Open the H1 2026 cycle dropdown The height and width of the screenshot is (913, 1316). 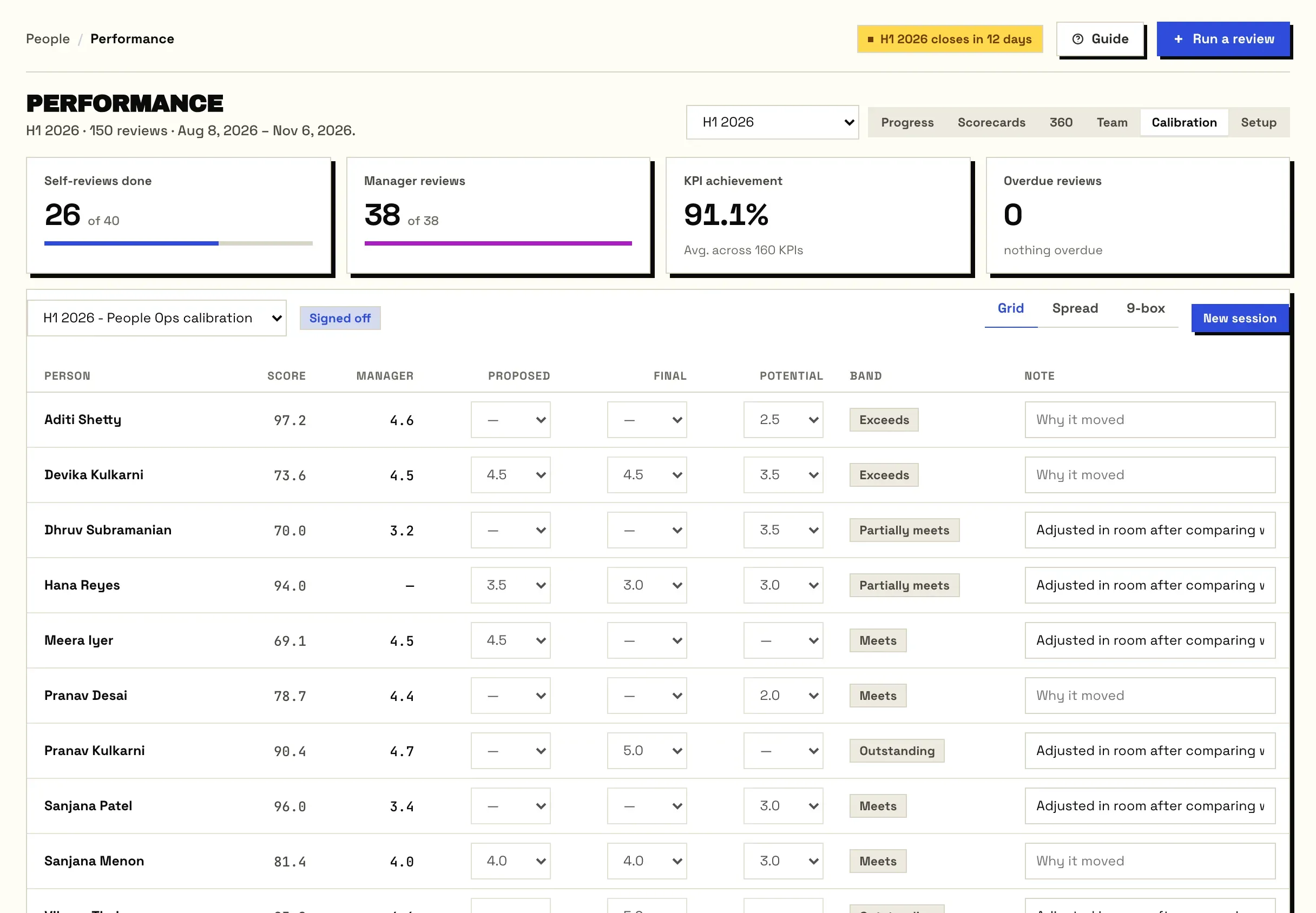coord(772,122)
